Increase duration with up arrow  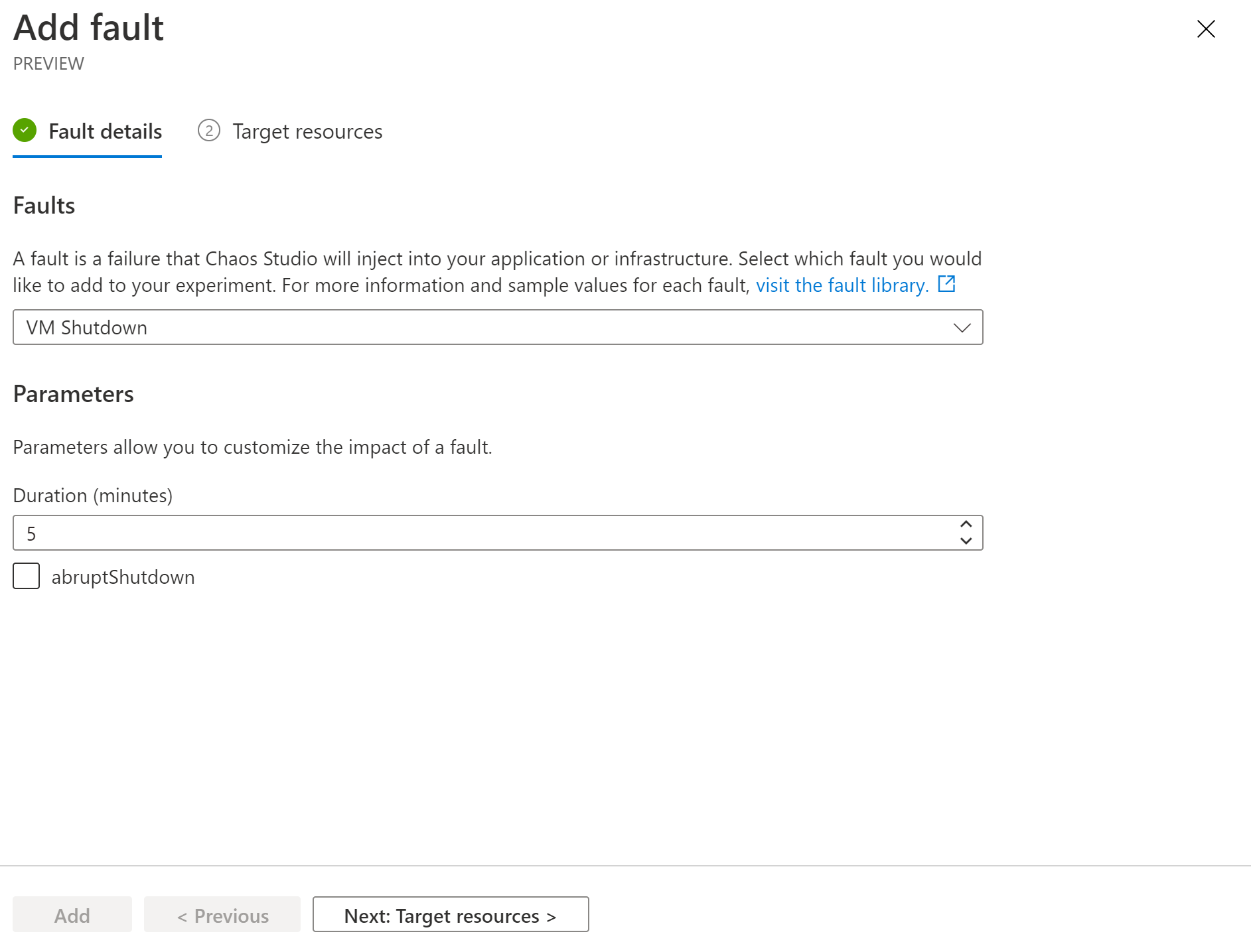(966, 524)
